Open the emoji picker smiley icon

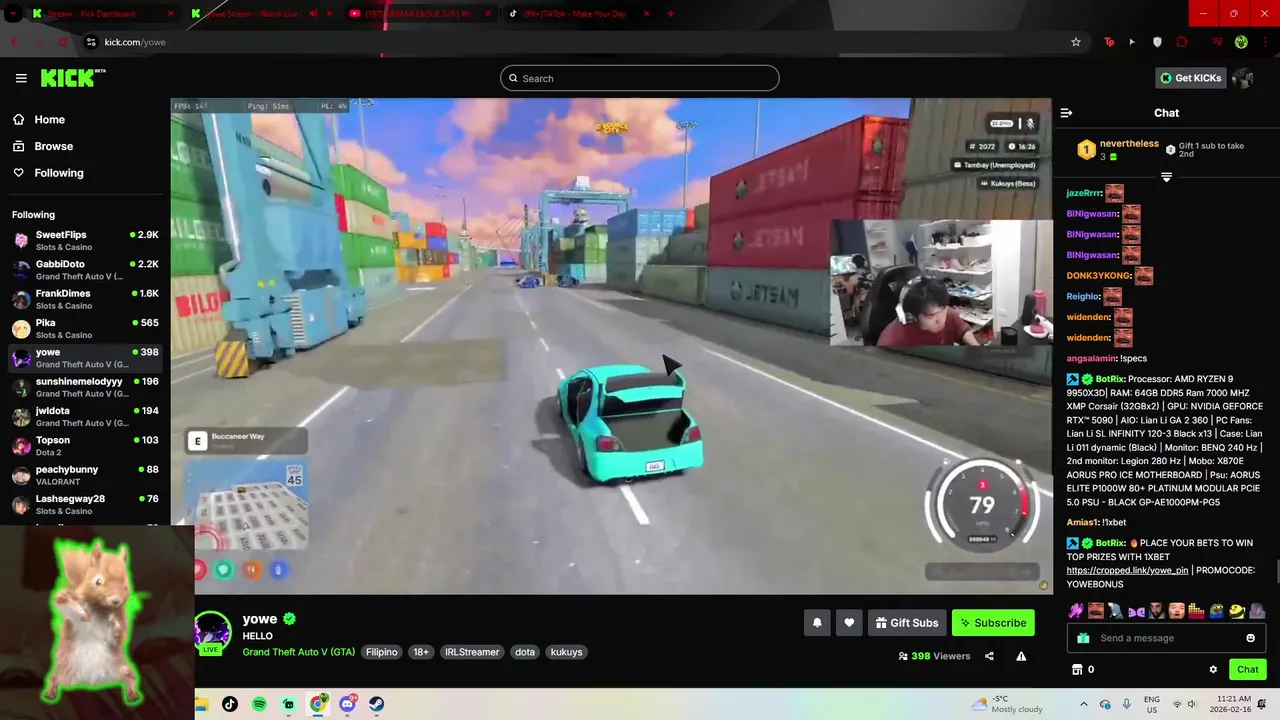tap(1251, 638)
